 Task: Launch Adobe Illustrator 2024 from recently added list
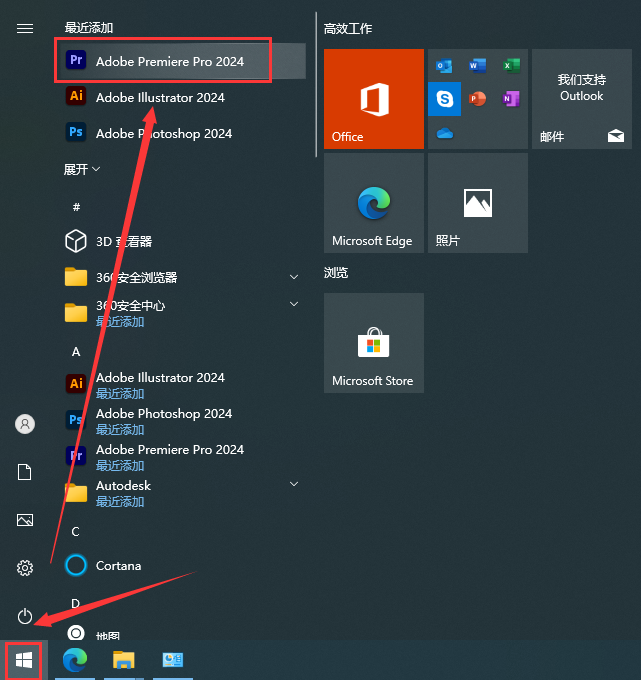click(x=181, y=97)
